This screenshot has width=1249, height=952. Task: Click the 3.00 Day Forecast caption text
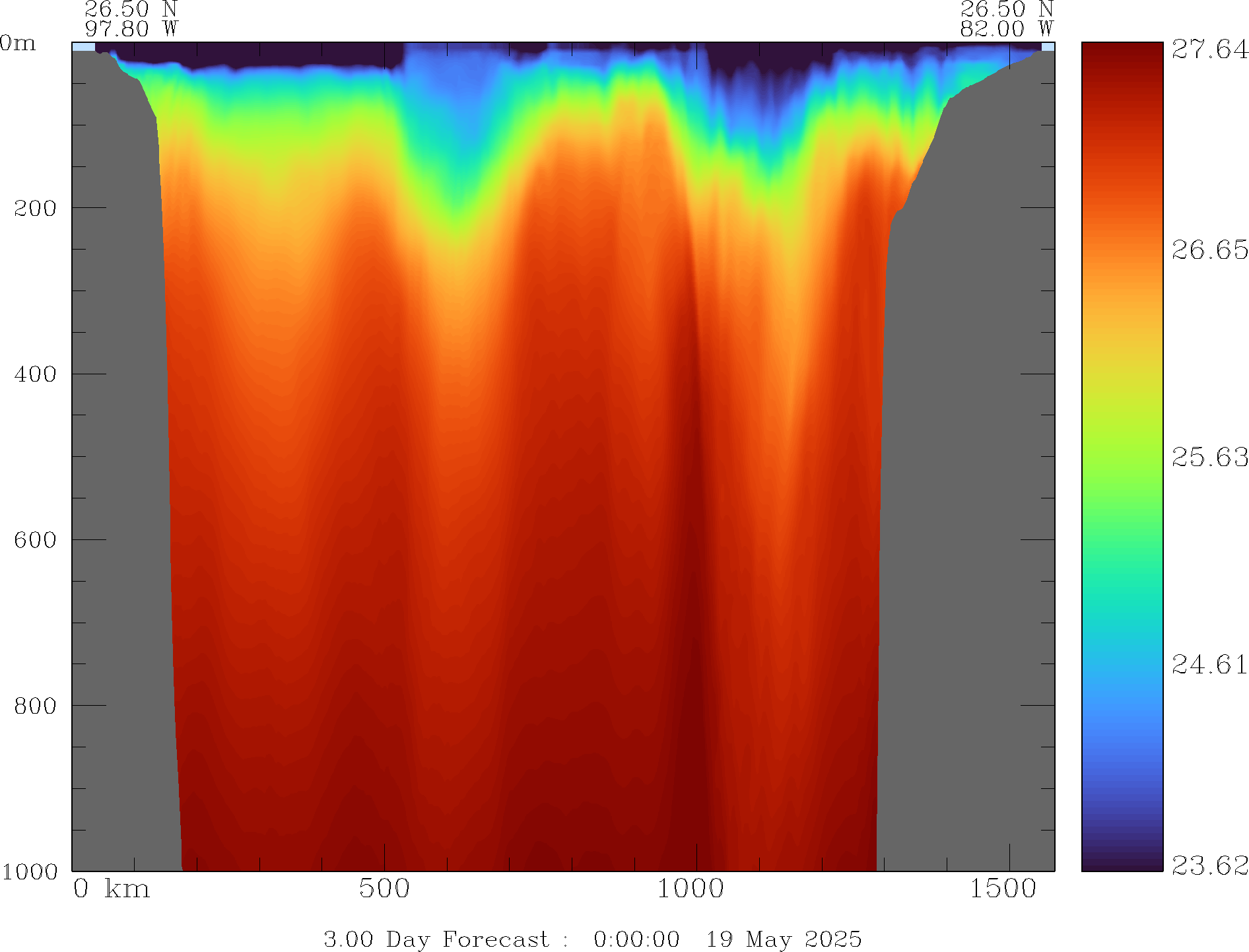coord(436,939)
